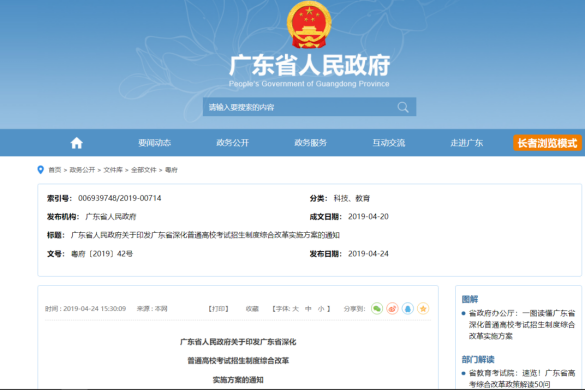The image size is (585, 390).
Task: Share to QQ via blue icon
Action: click(407, 309)
